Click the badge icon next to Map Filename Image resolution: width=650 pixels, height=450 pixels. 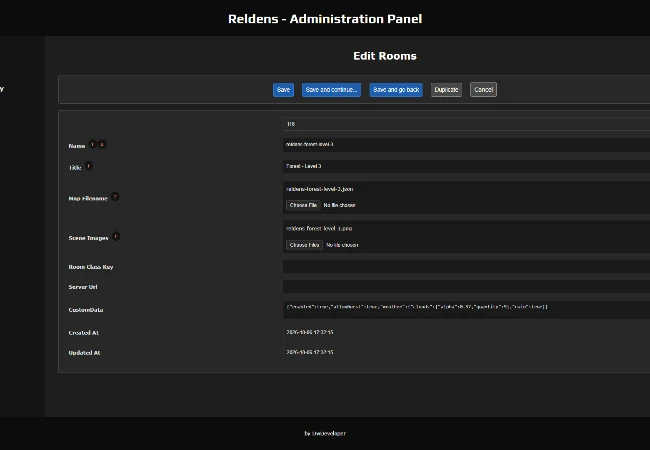tap(115, 196)
